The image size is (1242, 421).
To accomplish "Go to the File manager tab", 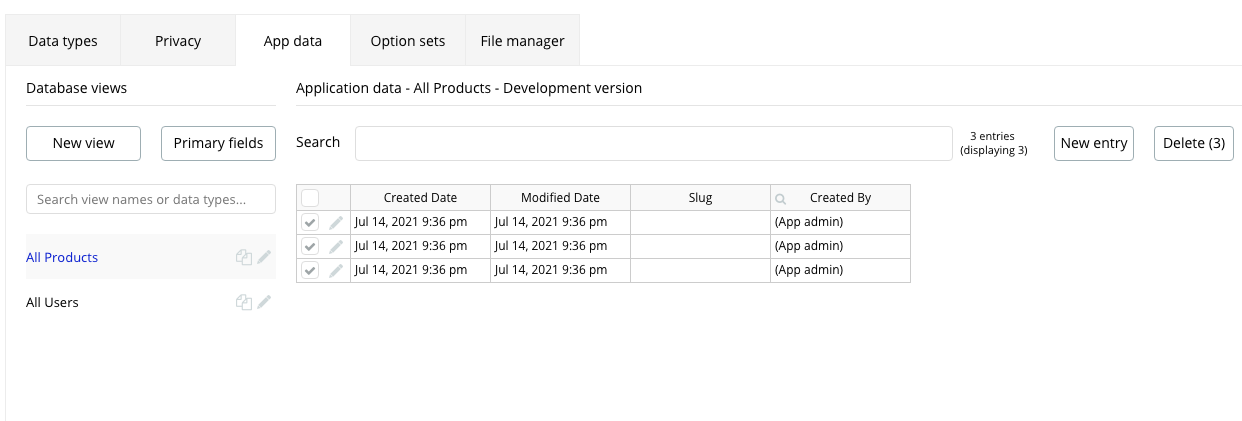I will click(522, 41).
